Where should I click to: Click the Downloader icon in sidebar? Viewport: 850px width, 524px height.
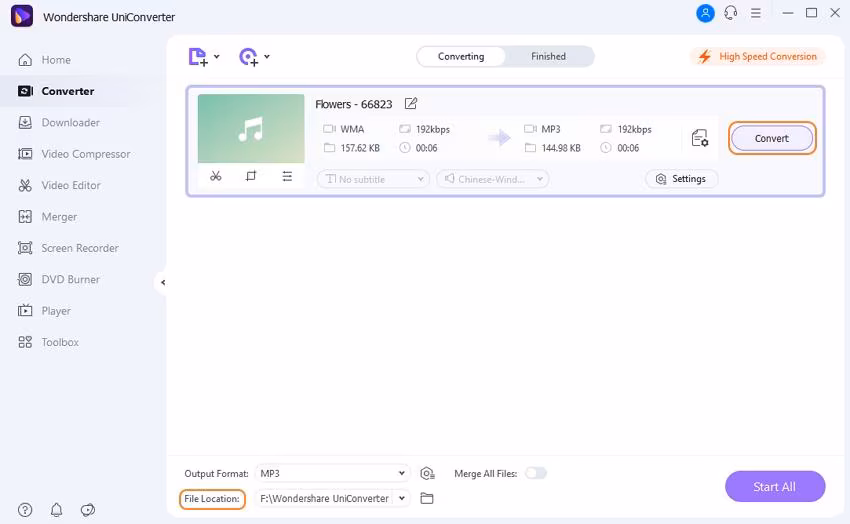[25, 122]
